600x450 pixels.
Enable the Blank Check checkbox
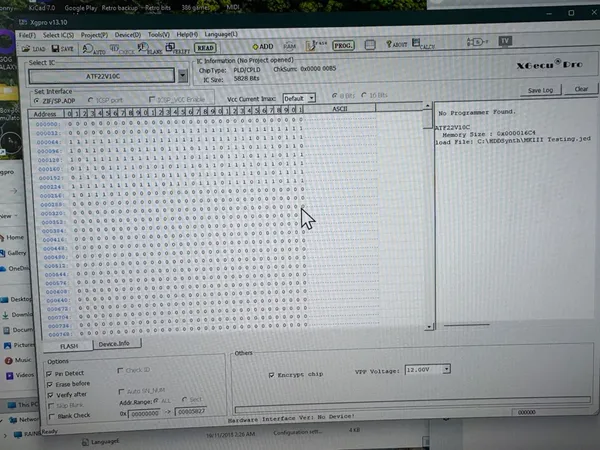[52, 416]
